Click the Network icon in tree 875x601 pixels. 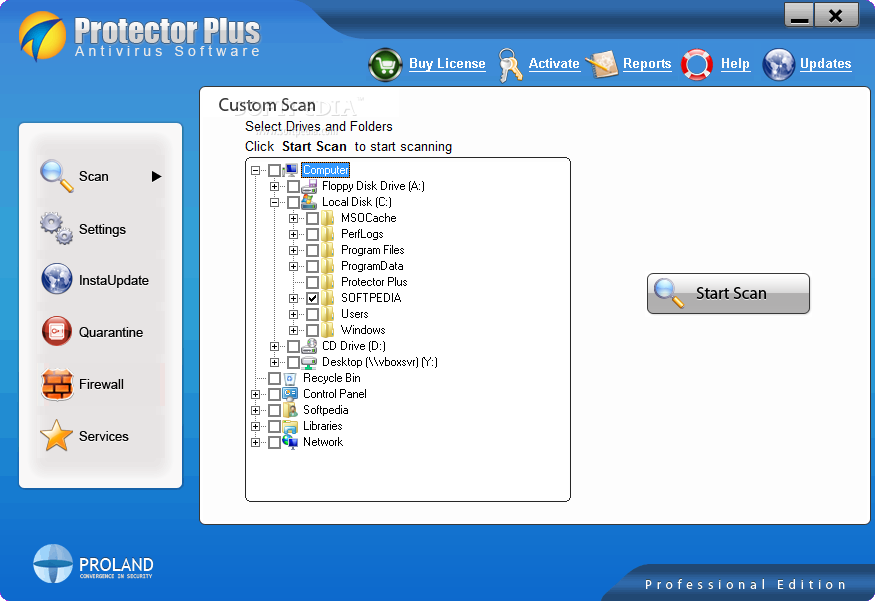[x=290, y=442]
